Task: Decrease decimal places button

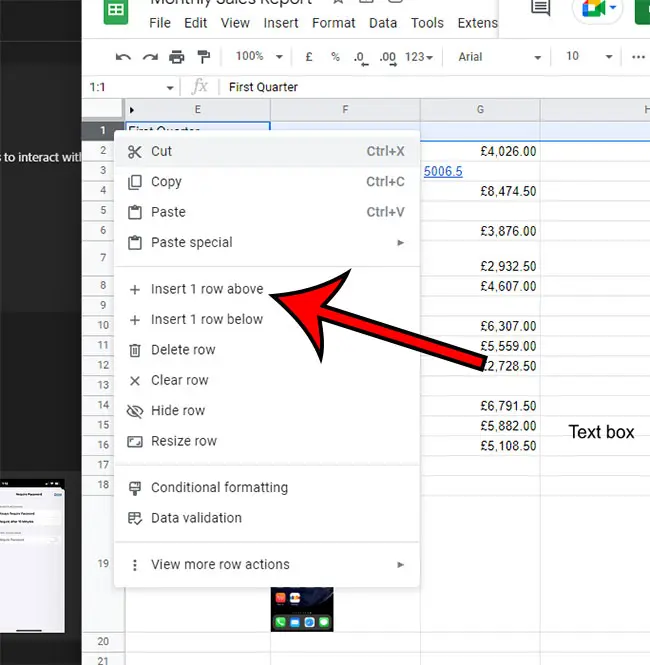Action: pyautogui.click(x=360, y=57)
